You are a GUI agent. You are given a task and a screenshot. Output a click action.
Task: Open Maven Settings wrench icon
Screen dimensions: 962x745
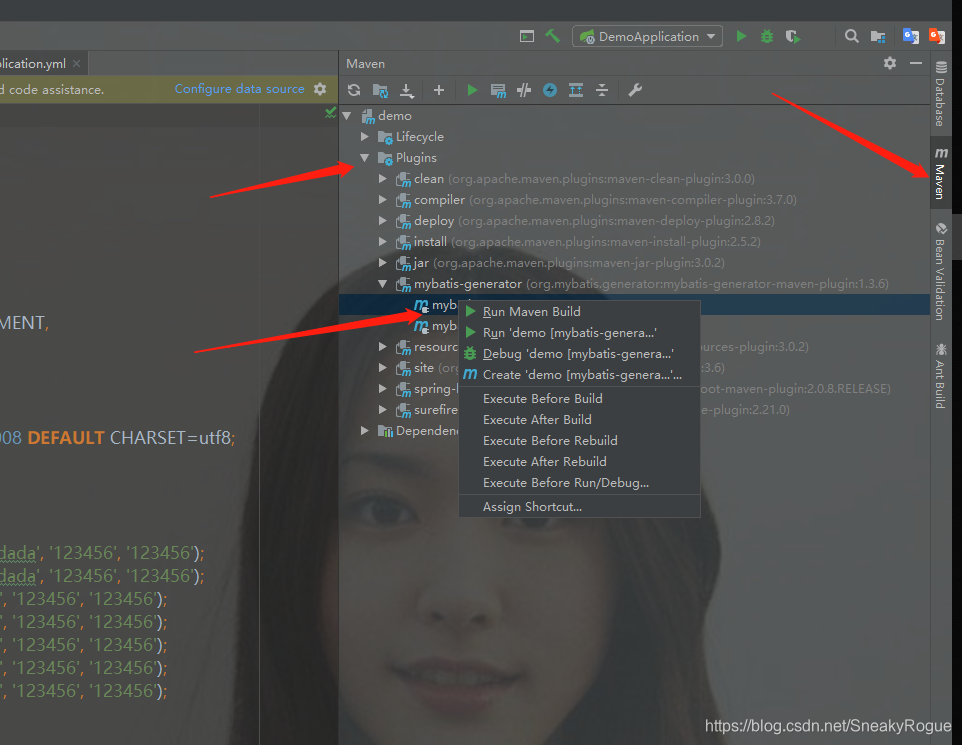(x=635, y=90)
